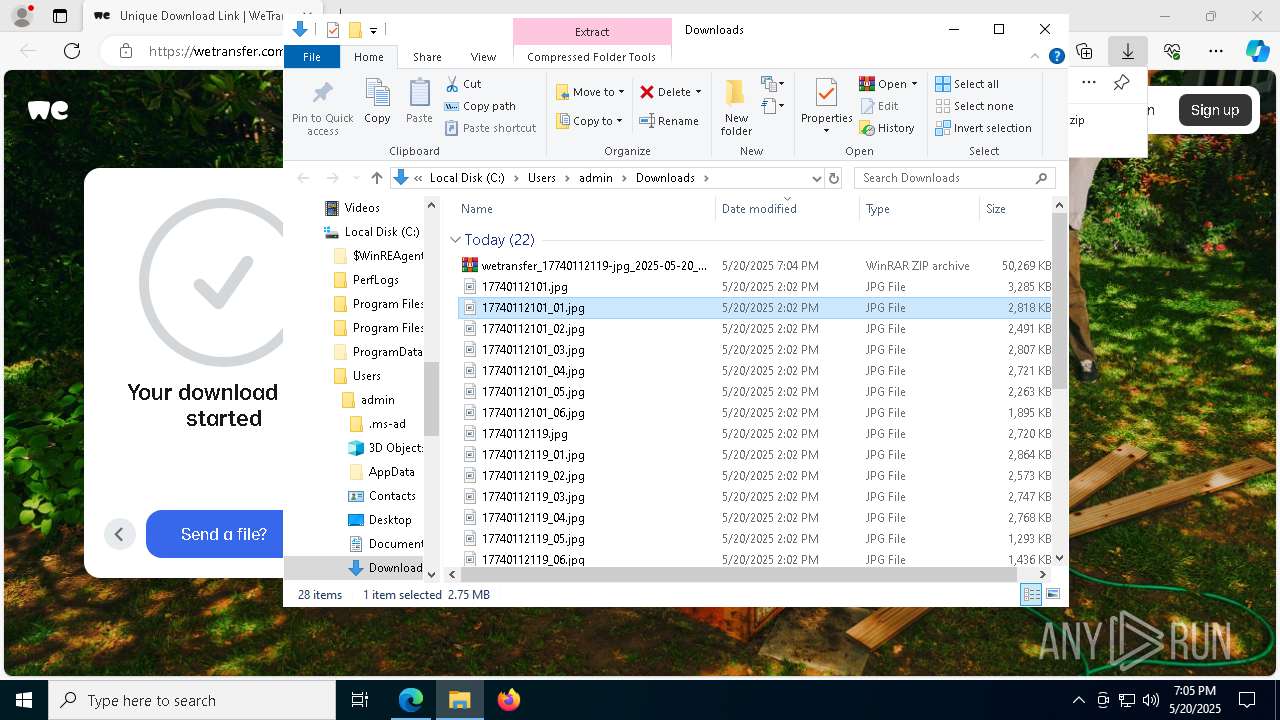This screenshot has height=720, width=1280.
Task: Click the Extract contextual tab
Action: point(592,32)
